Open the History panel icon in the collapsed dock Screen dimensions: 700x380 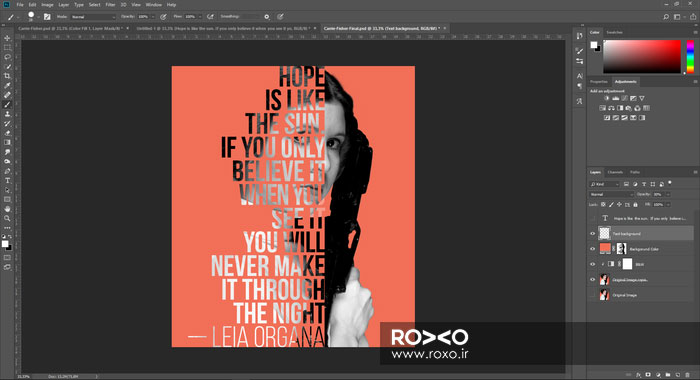[x=579, y=35]
